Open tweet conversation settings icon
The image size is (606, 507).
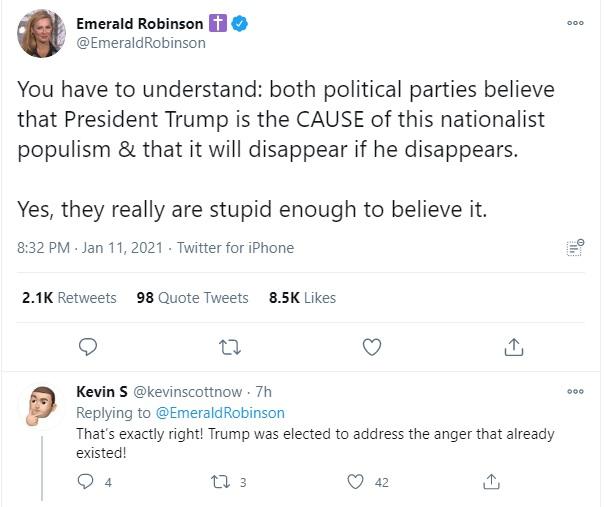tap(574, 248)
